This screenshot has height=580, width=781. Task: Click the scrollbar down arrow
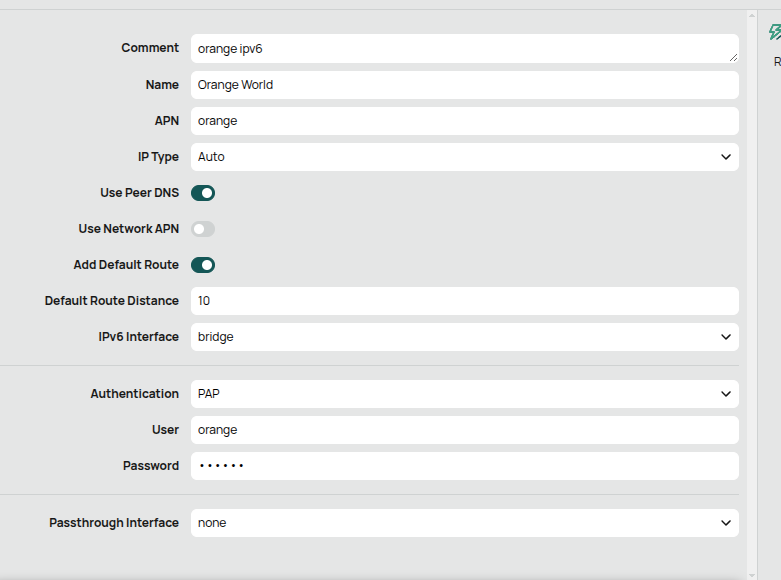click(x=752, y=576)
